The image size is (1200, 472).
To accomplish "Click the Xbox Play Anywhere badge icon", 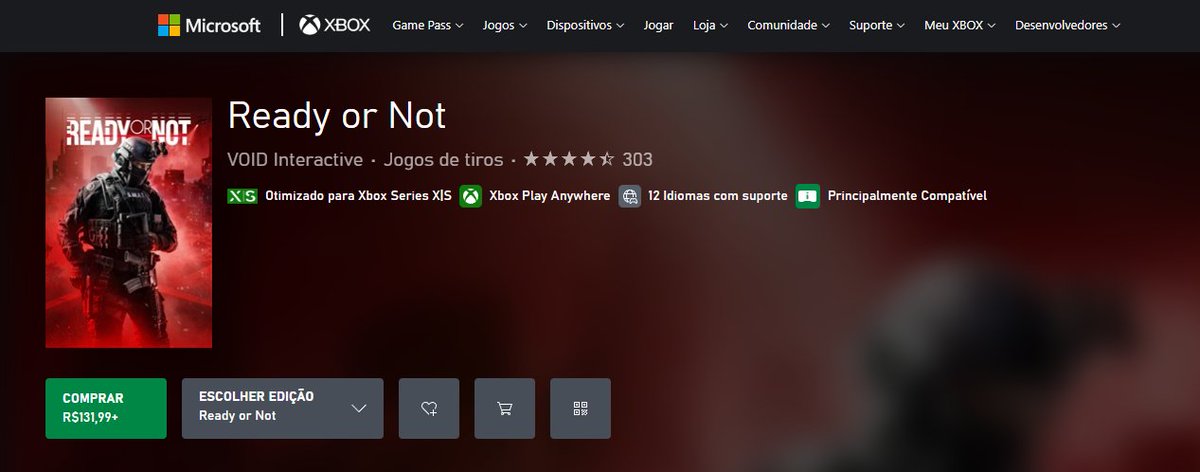I will (x=471, y=196).
